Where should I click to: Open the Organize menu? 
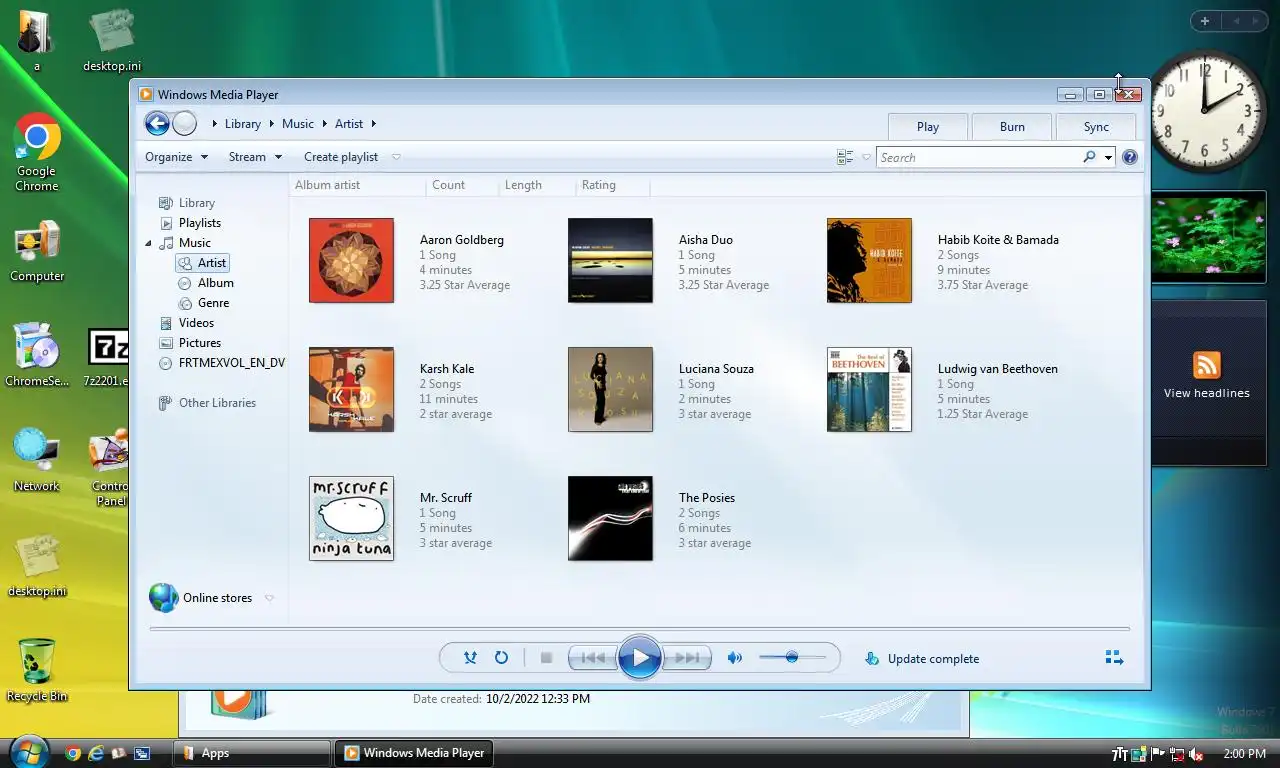pyautogui.click(x=176, y=157)
